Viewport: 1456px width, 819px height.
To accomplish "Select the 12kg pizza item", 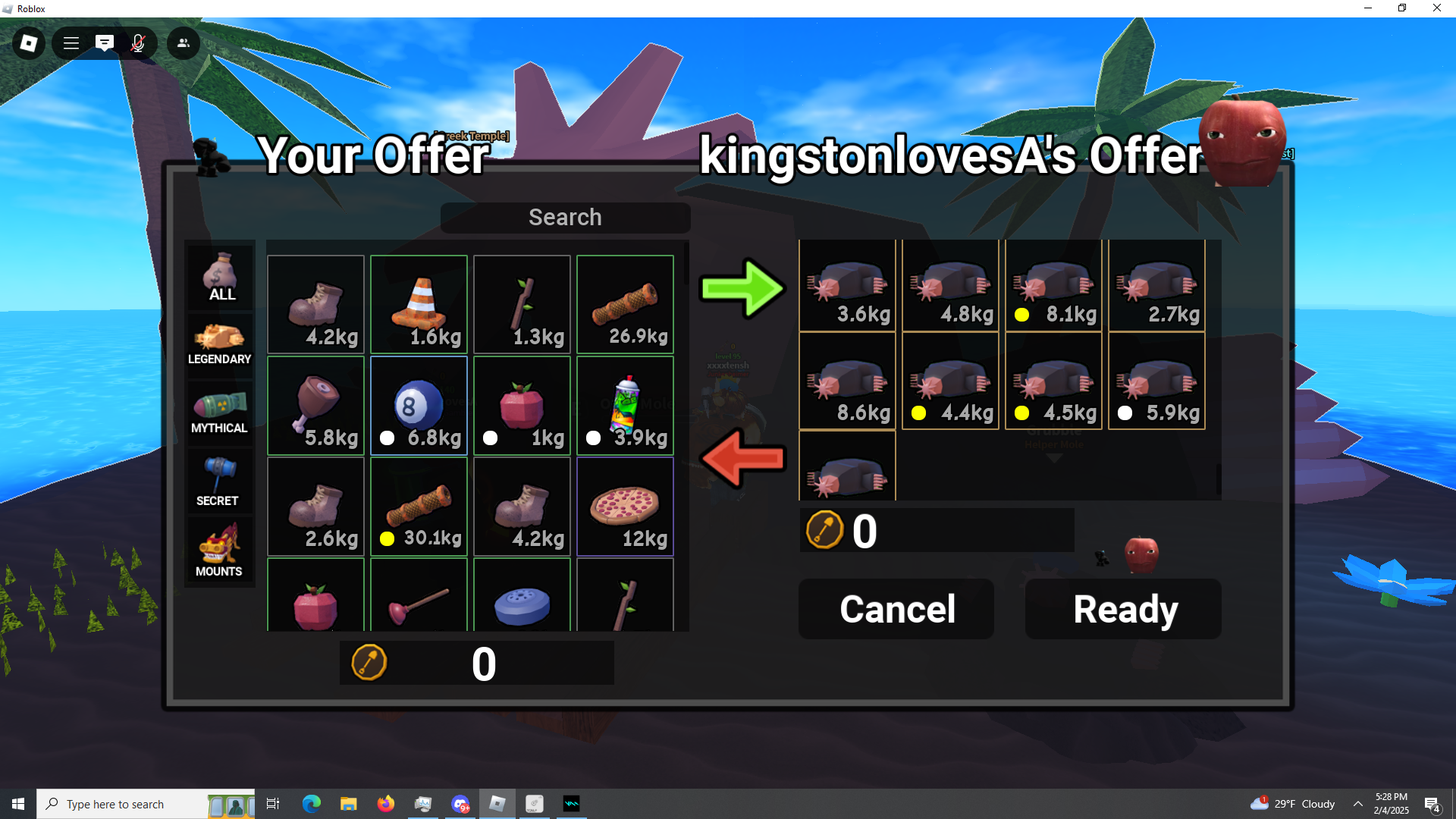I will [625, 507].
